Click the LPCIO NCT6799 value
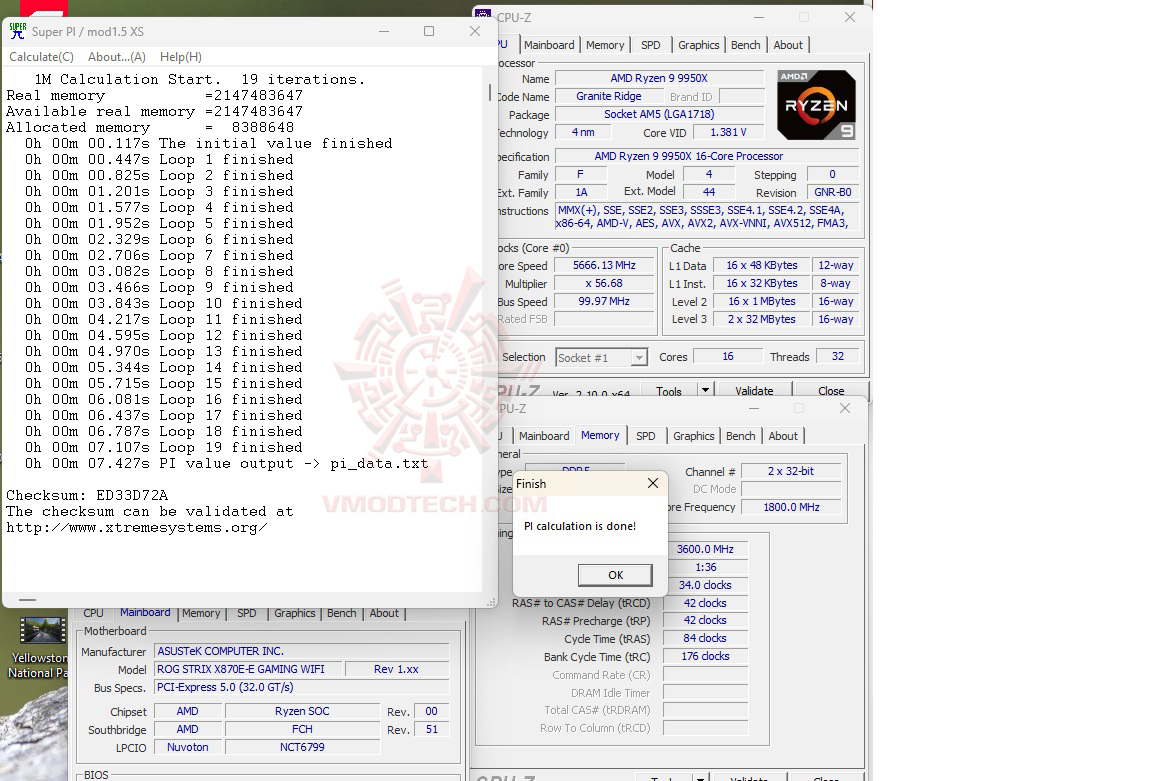The height and width of the screenshot is (781, 1152). [302, 747]
